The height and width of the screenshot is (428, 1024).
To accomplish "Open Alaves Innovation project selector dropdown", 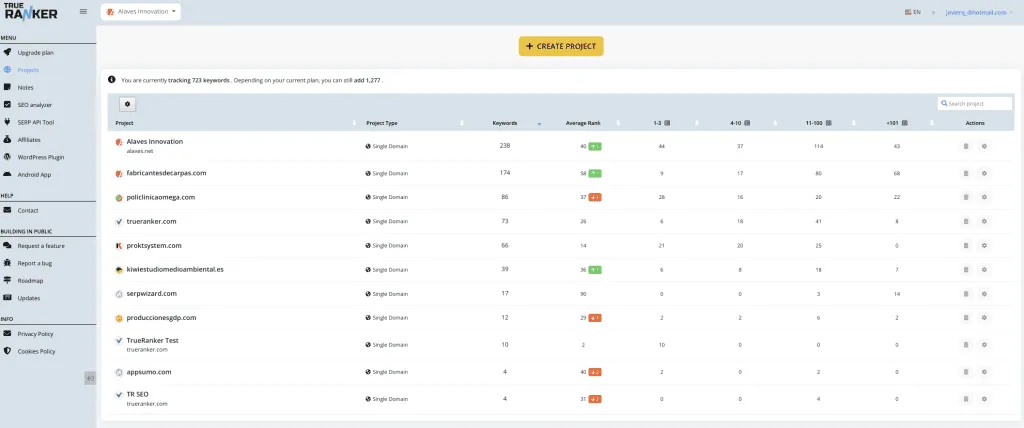I will (141, 12).
